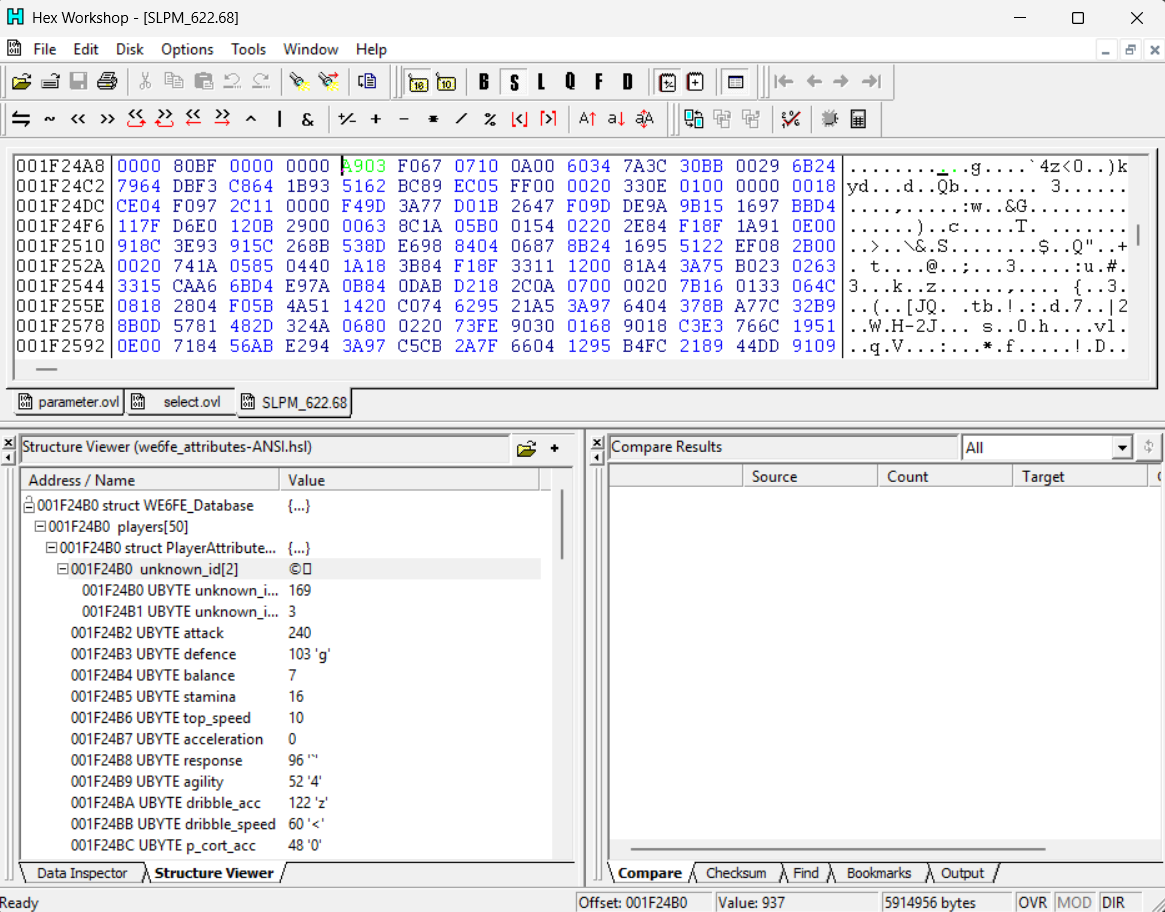1165x912 pixels.
Task: Set data type to Double (D)
Action: tap(628, 83)
